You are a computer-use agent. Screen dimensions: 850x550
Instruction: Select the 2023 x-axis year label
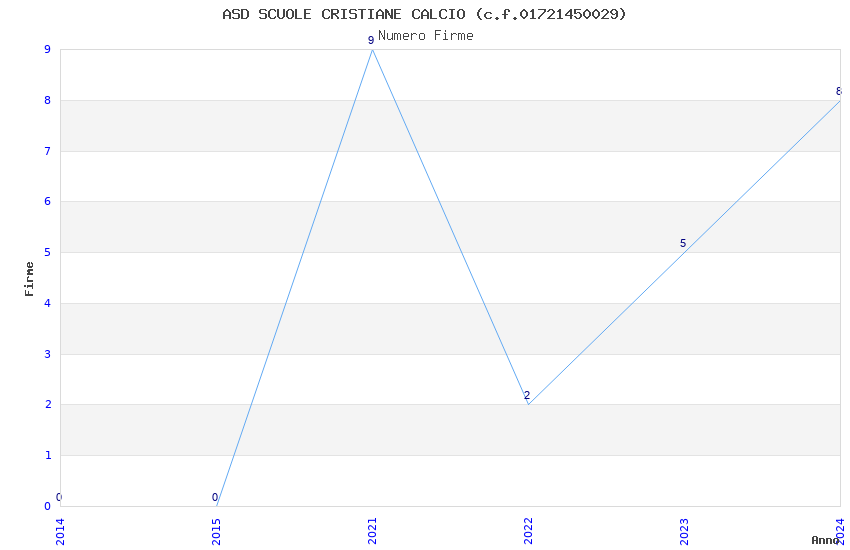tap(685, 532)
